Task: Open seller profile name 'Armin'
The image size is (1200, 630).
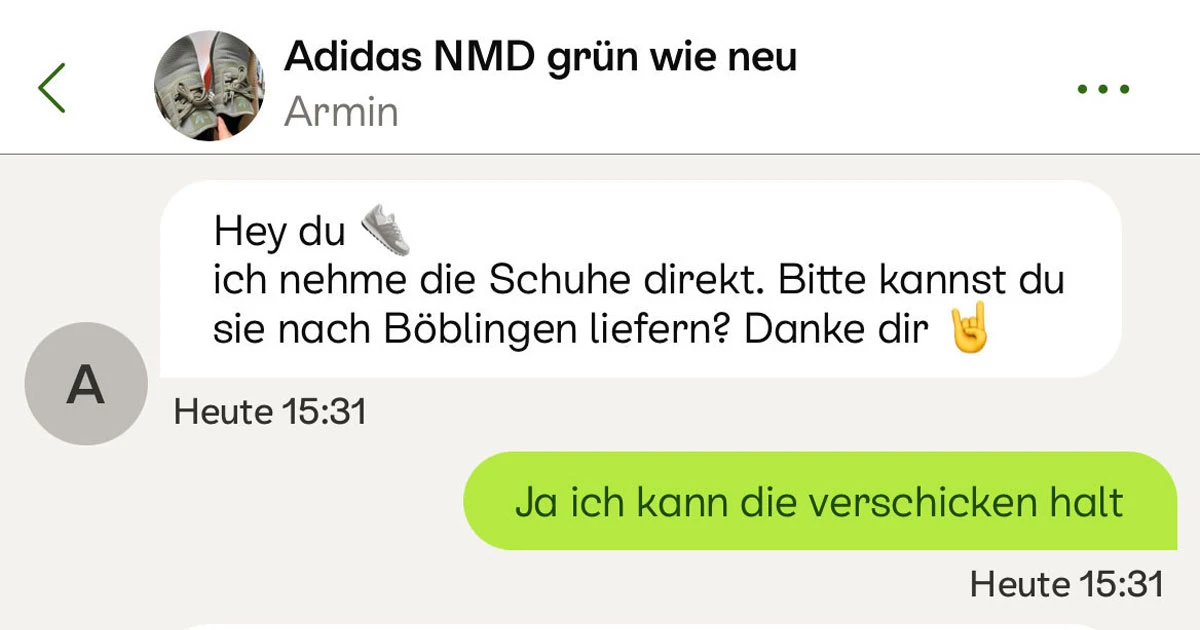Action: tap(341, 113)
